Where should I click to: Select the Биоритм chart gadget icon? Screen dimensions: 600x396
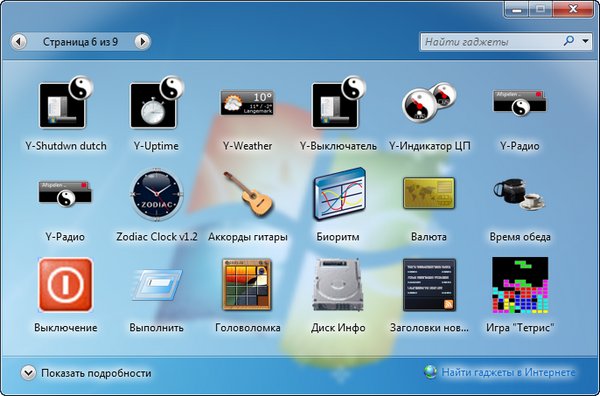coord(339,194)
